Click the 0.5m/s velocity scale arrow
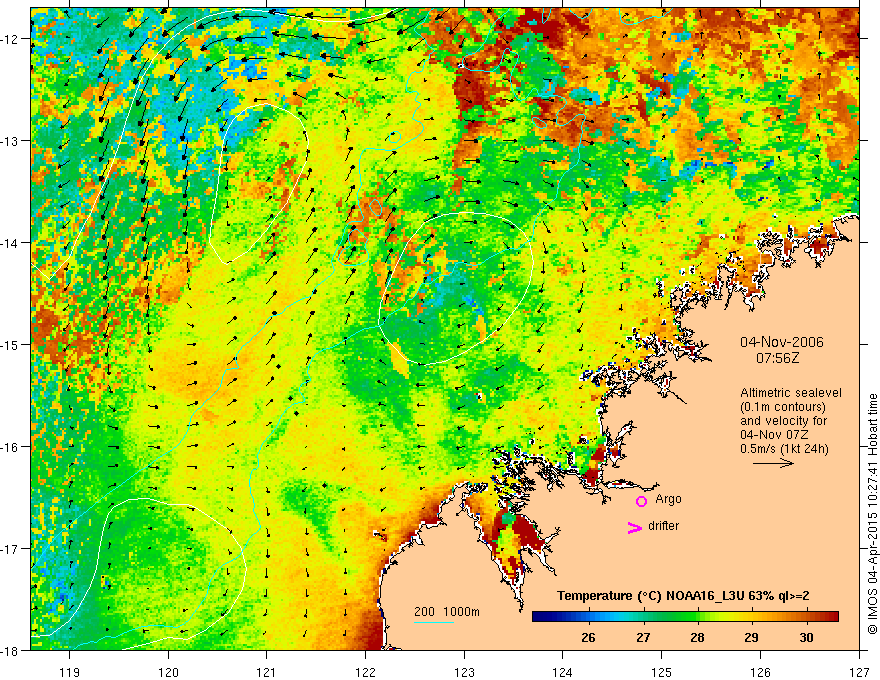 [x=773, y=463]
